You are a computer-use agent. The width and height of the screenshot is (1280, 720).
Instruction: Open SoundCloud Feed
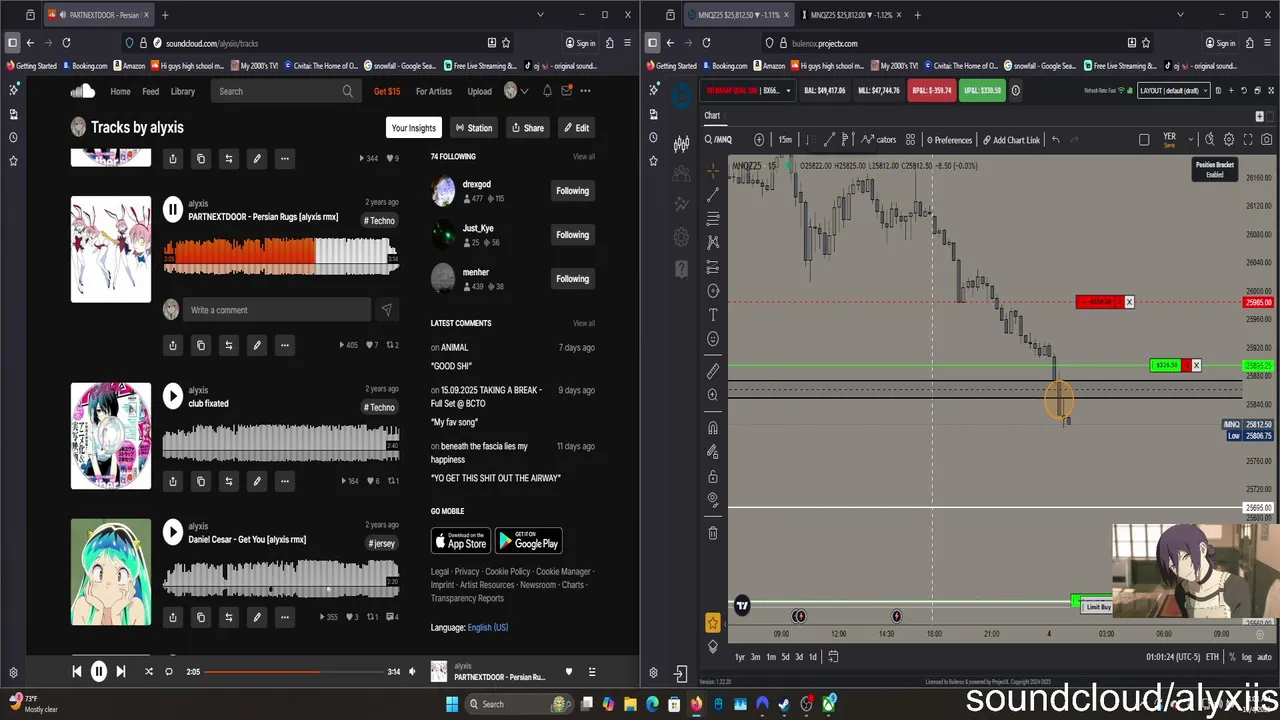[x=151, y=91]
